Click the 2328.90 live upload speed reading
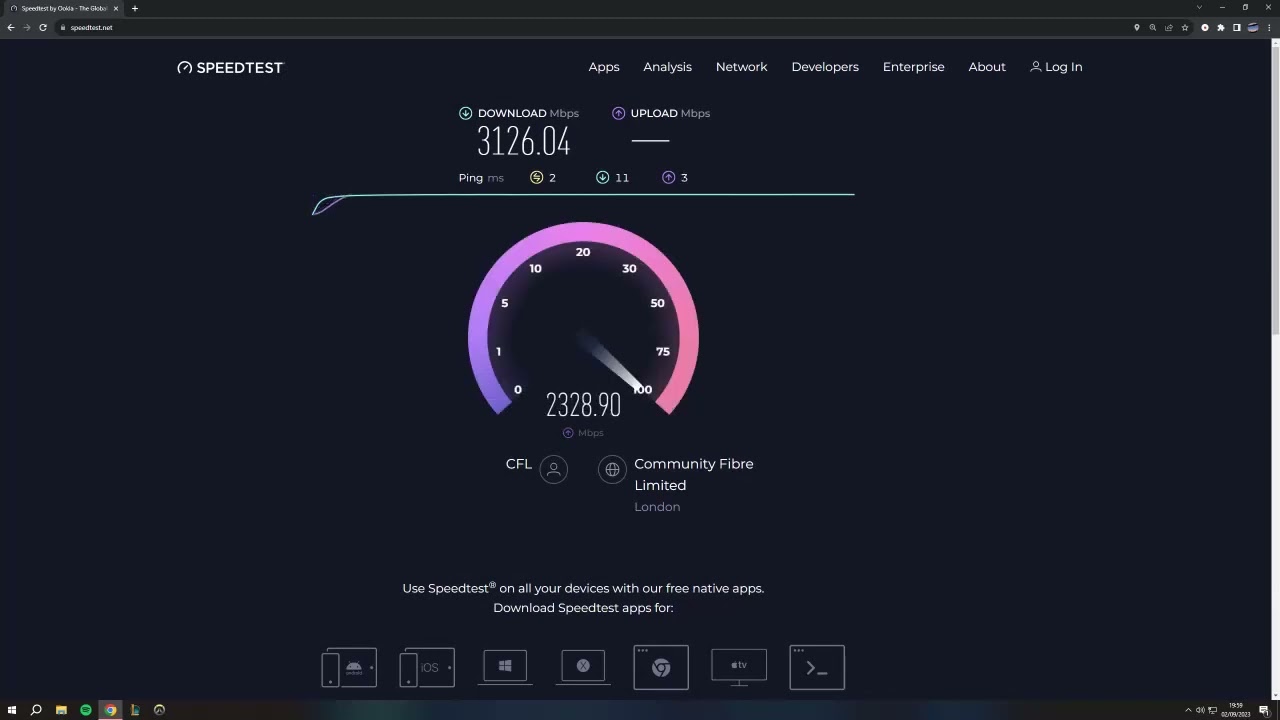 (x=583, y=405)
